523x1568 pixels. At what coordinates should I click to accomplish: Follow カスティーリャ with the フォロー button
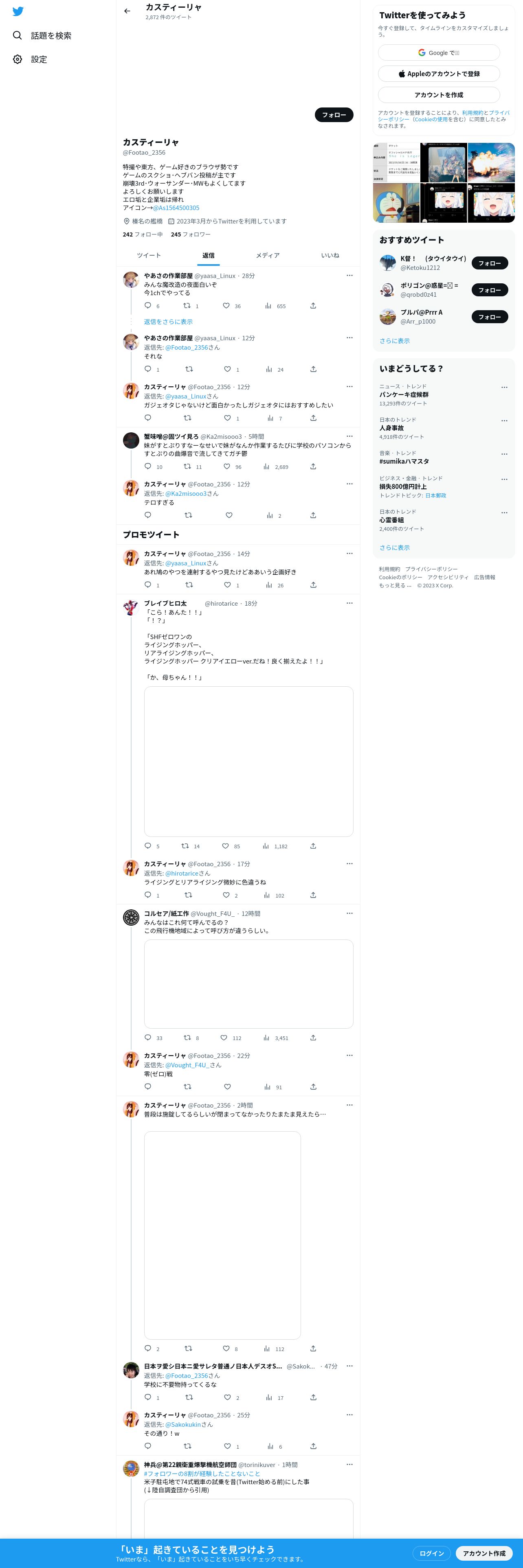point(334,114)
